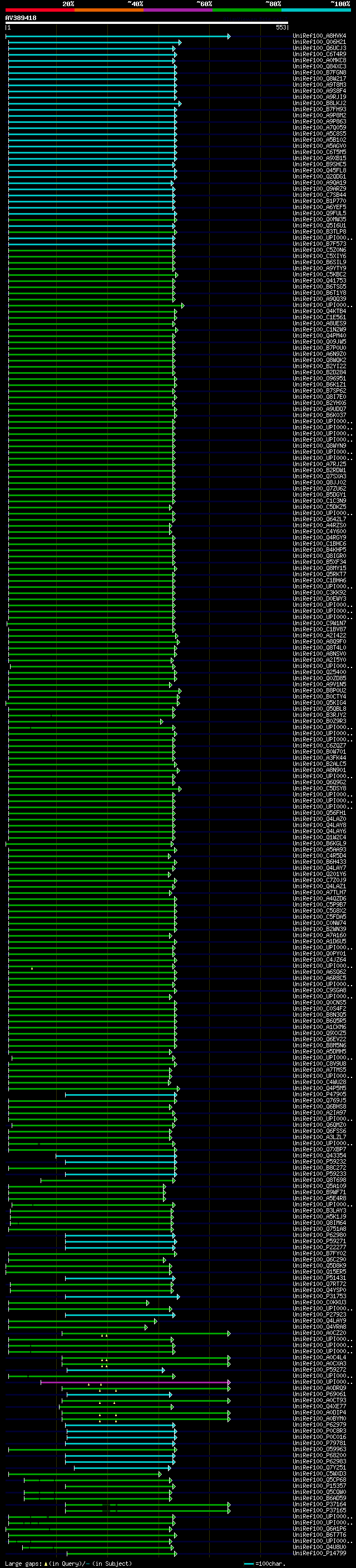Click UniRef100_Q7Y251 label
The width and height of the screenshot is (356, 1568).
[319, 1467]
